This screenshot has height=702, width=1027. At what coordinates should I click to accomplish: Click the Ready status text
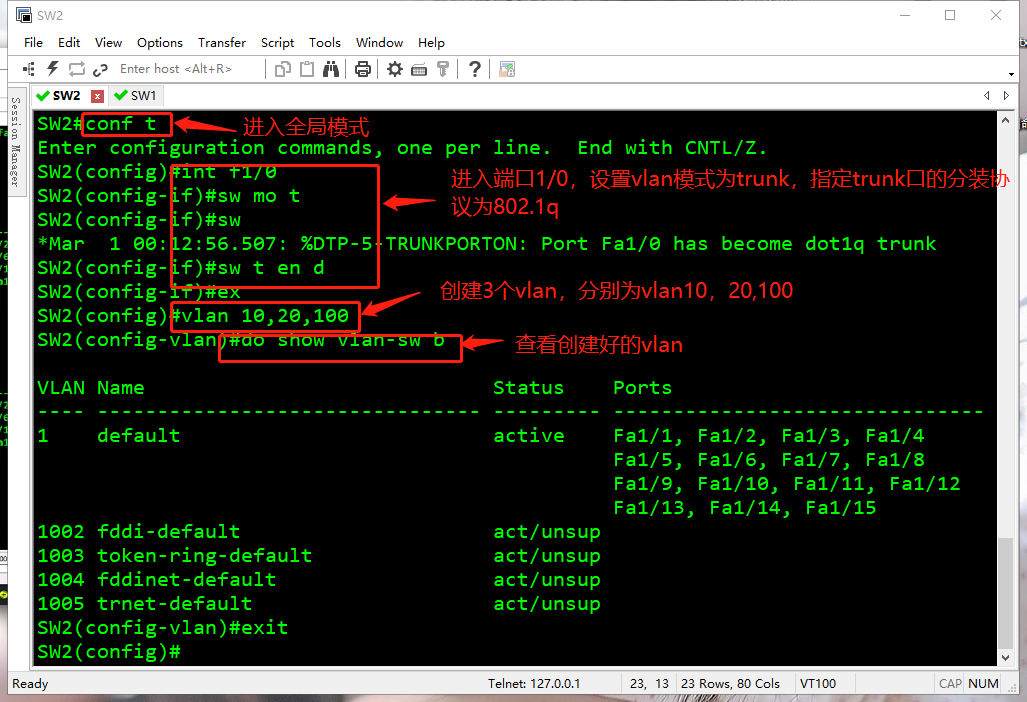point(30,684)
